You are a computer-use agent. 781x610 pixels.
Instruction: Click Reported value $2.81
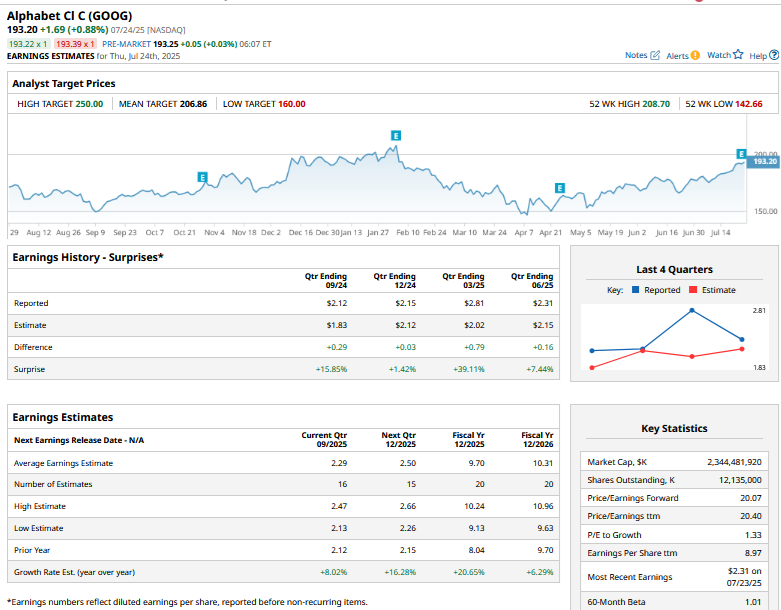click(474, 303)
